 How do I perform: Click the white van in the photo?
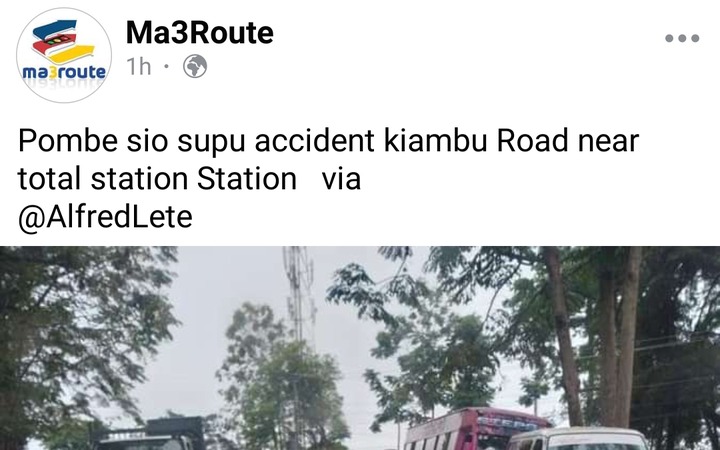579,439
